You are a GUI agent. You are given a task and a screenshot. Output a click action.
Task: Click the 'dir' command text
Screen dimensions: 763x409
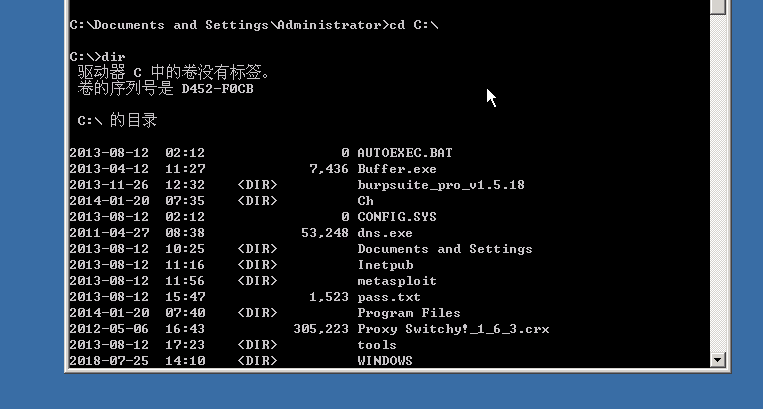[x=113, y=57]
